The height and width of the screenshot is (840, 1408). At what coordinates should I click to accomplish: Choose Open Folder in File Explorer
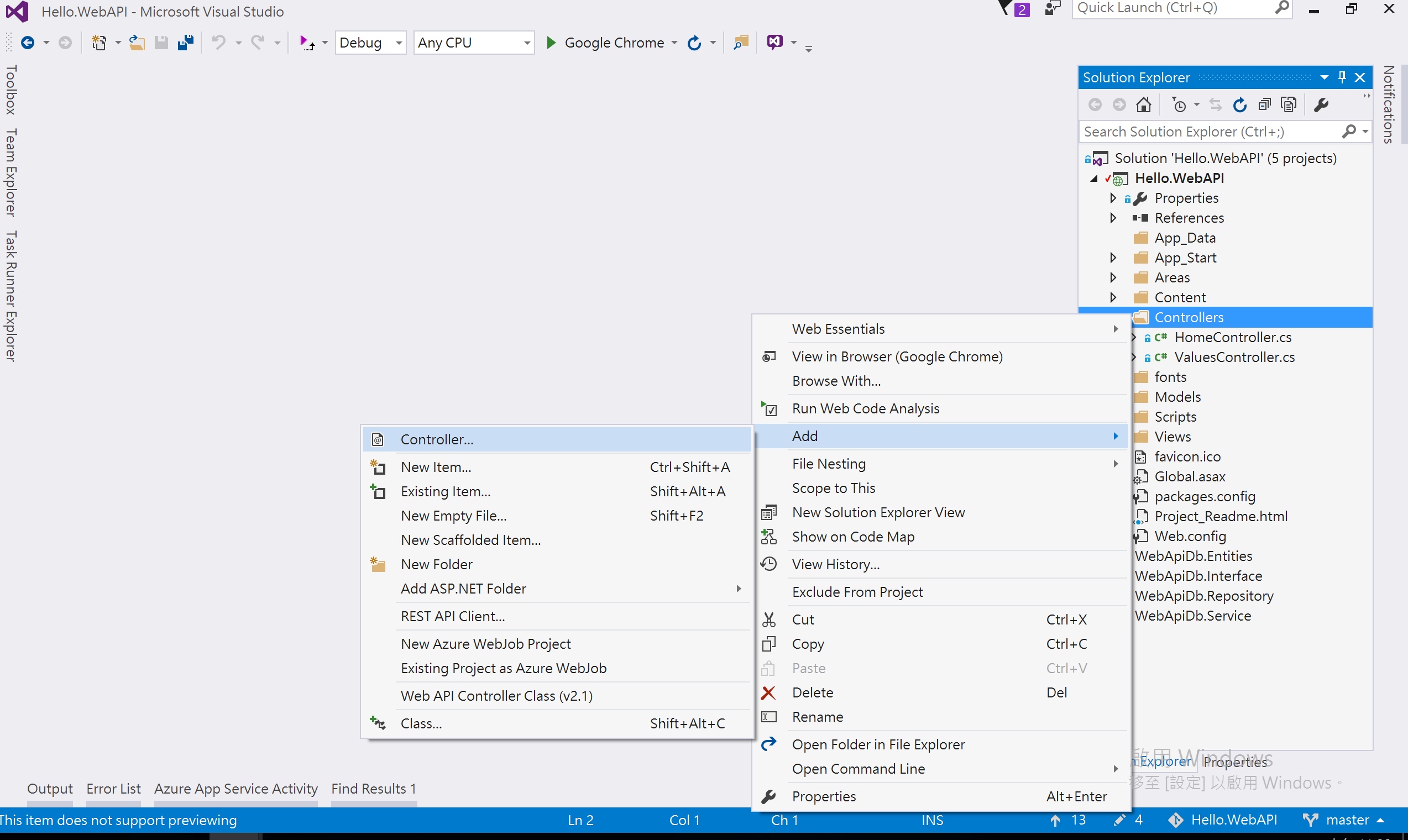[941, 744]
